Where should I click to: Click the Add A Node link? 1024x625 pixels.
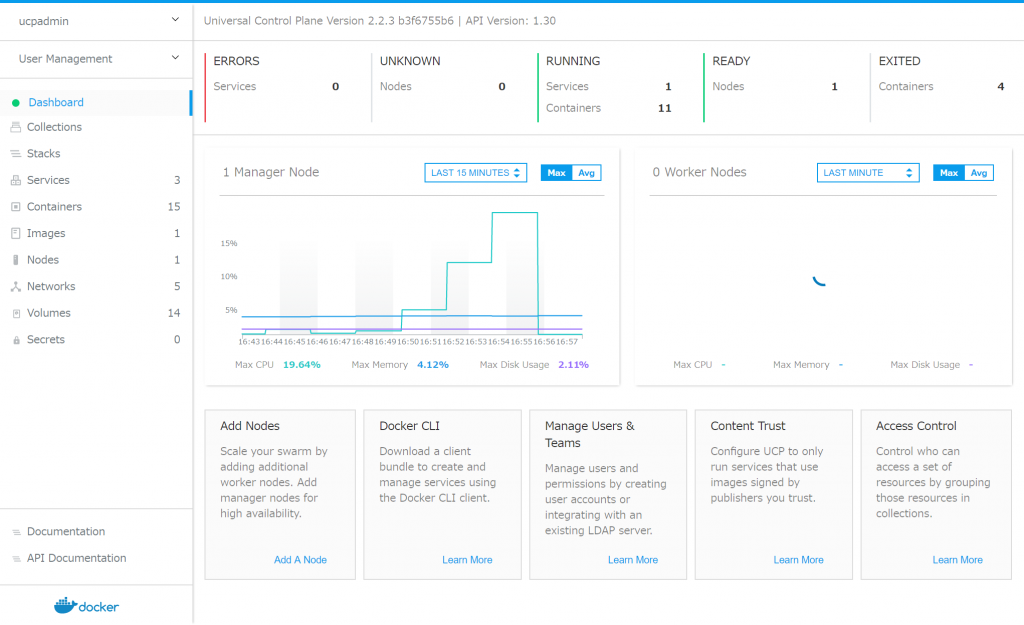pyautogui.click(x=300, y=560)
